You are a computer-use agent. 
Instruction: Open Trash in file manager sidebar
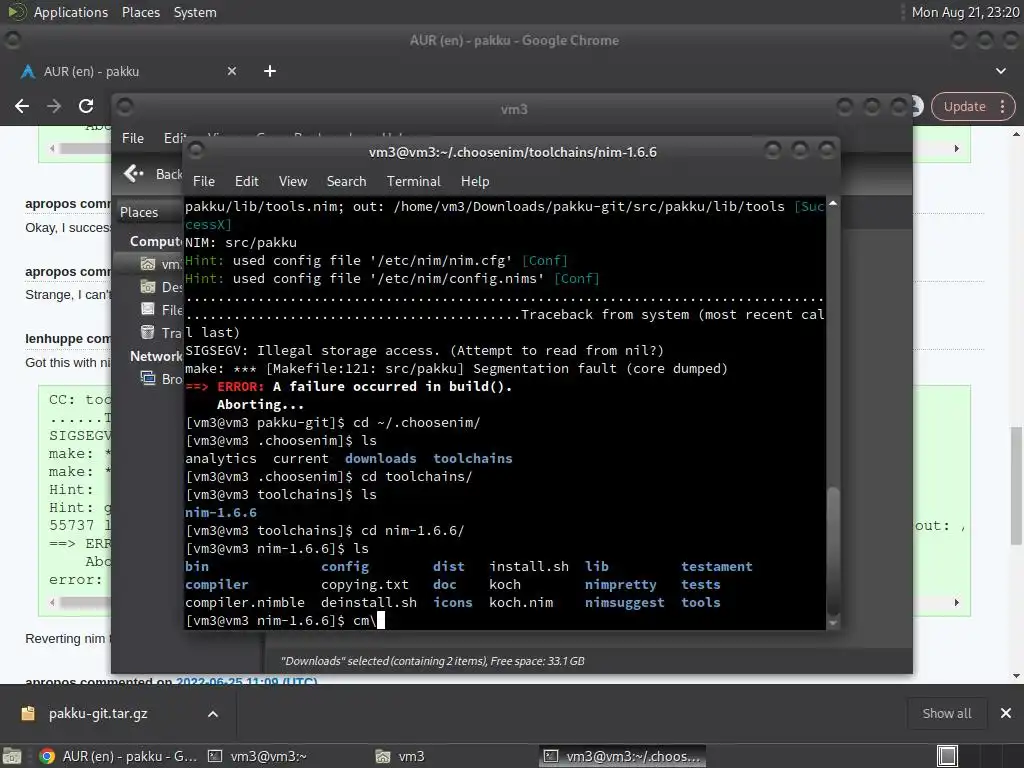tap(161, 333)
